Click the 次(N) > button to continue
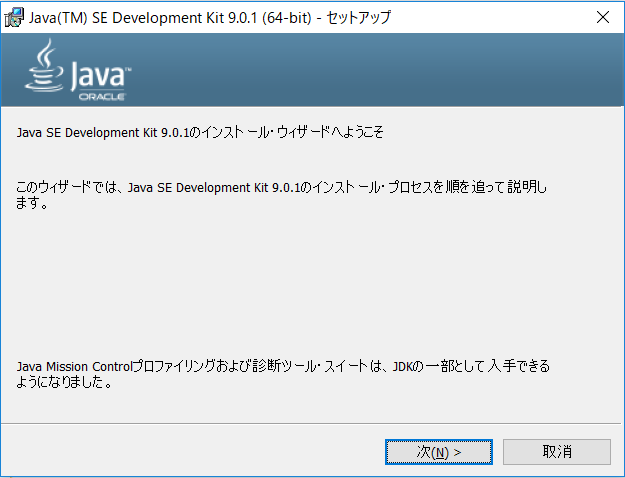 [439, 452]
